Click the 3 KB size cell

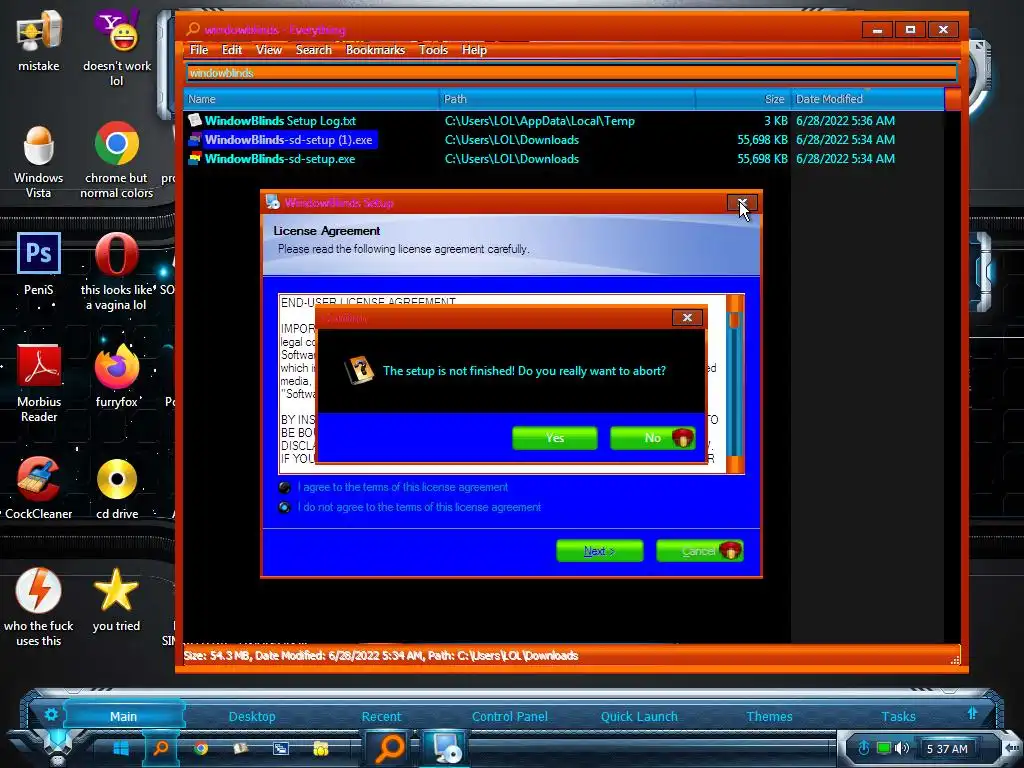pyautogui.click(x=775, y=121)
